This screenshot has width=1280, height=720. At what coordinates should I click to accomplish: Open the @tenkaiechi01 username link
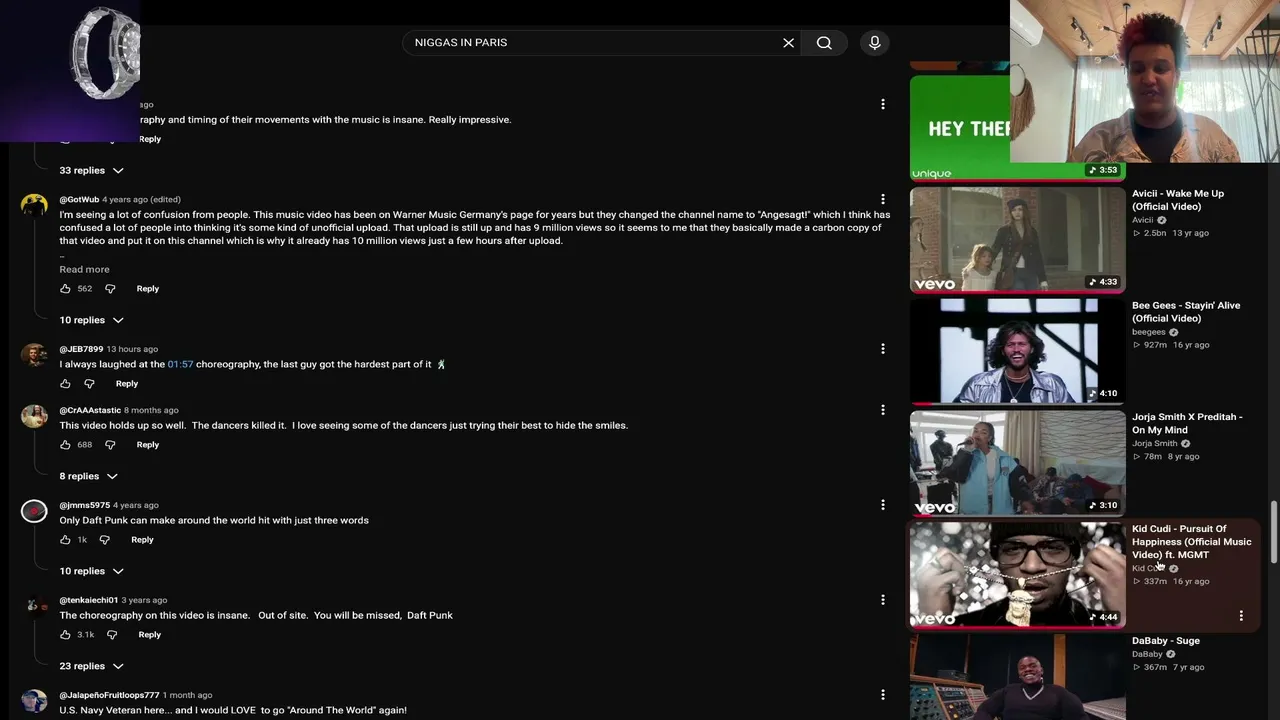[88, 600]
